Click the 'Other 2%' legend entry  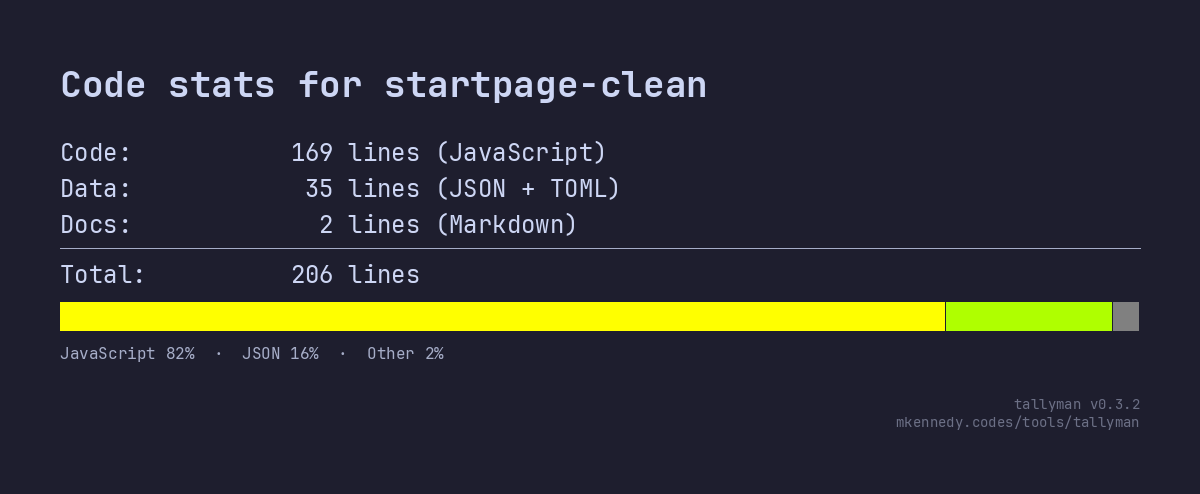click(x=405, y=353)
